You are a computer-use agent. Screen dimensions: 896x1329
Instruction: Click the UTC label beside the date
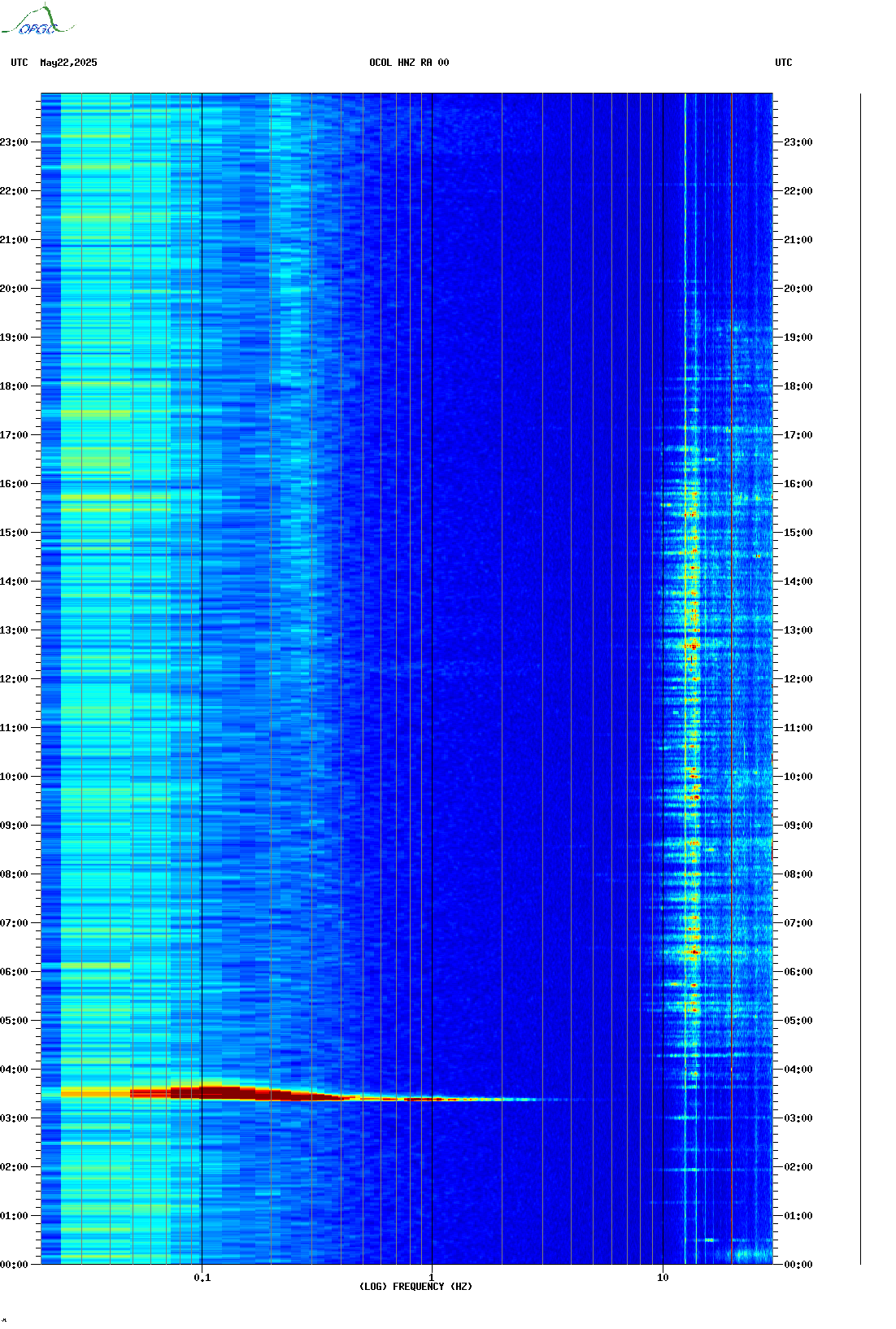click(20, 63)
